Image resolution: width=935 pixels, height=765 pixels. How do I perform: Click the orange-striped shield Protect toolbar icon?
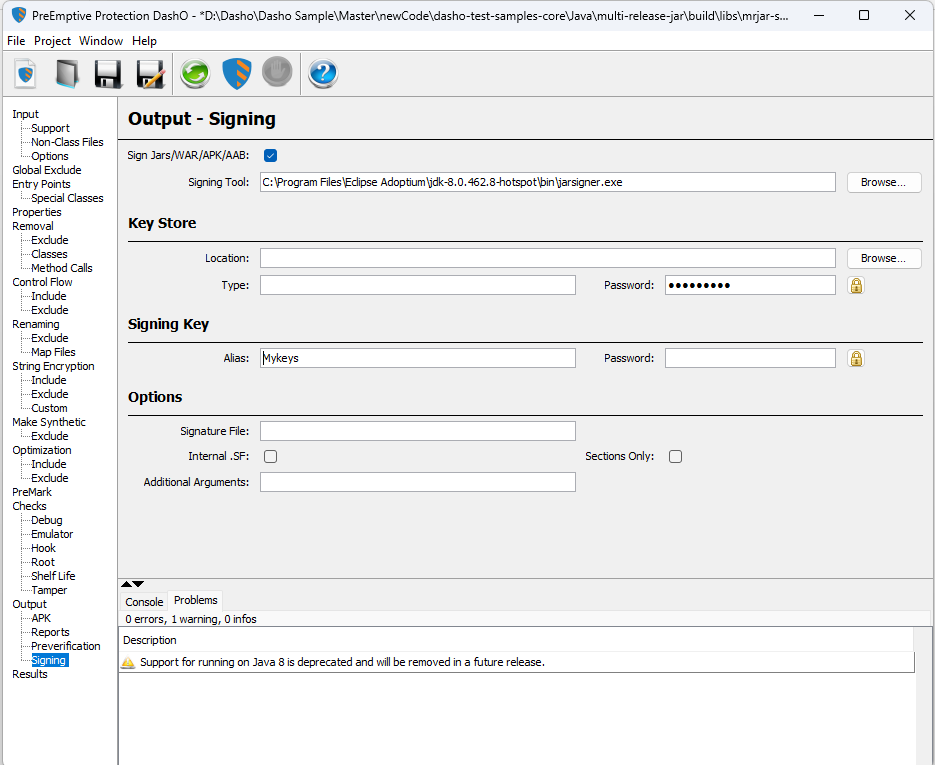point(237,74)
